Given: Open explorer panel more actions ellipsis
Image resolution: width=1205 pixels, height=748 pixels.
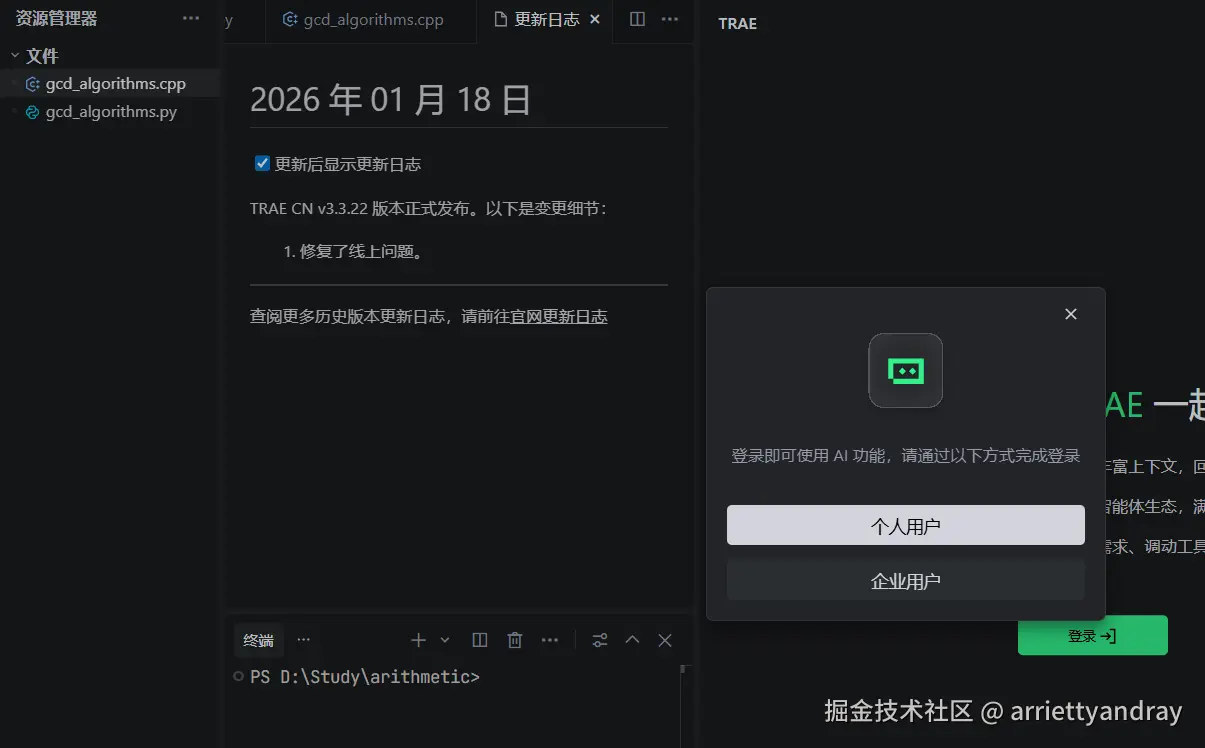Looking at the screenshot, I should (191, 19).
